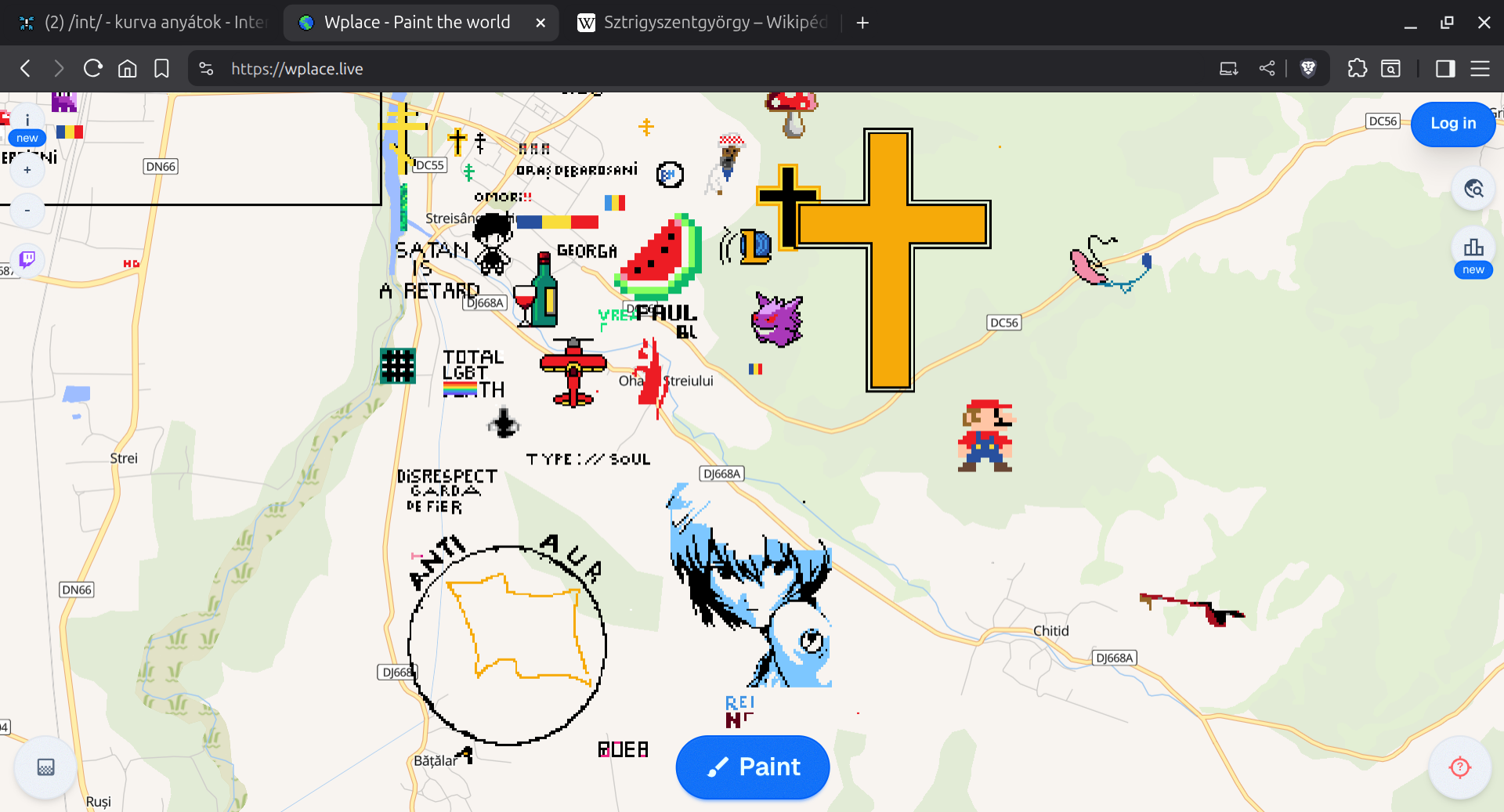Click the GEORGA pixel text
This screenshot has height=812, width=1504.
587,251
